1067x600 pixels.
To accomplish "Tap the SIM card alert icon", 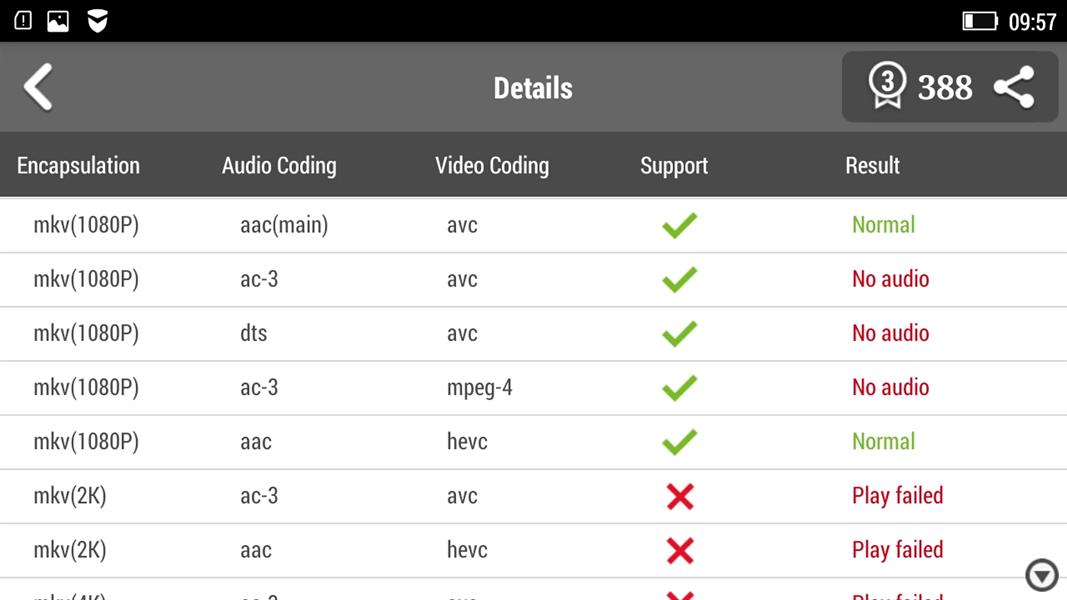I will 20,18.
